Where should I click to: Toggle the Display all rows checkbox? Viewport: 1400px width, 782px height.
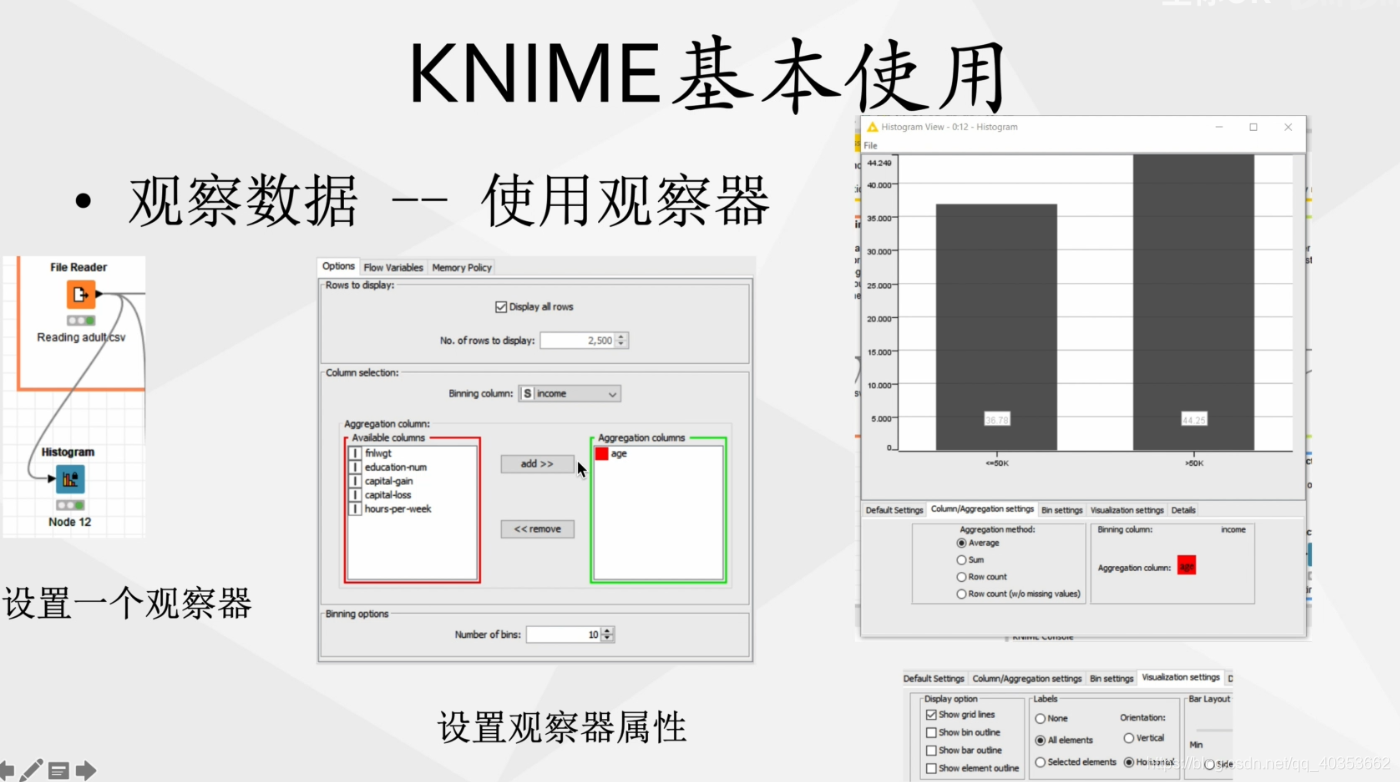[x=502, y=307]
